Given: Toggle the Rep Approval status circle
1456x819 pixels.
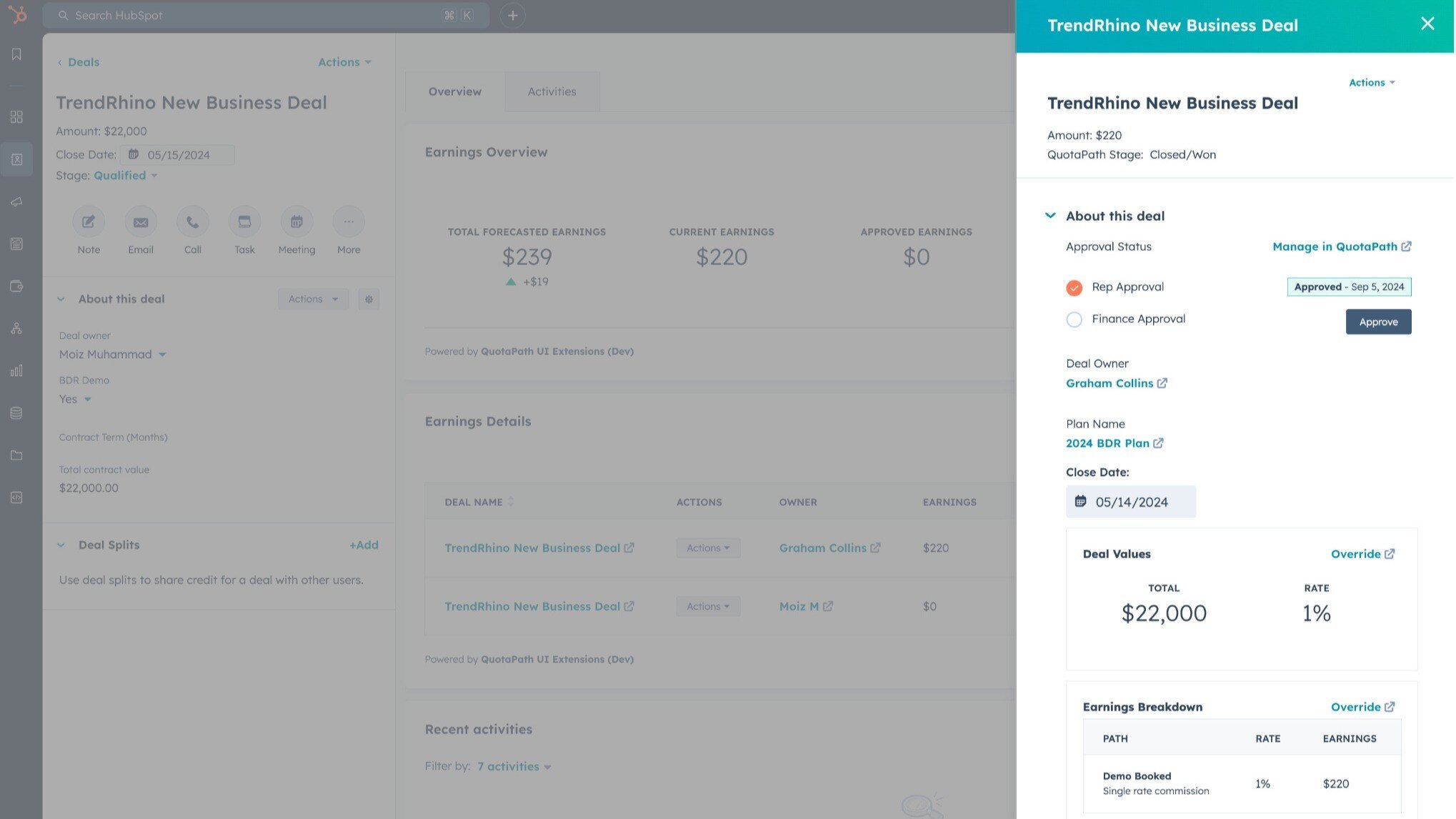Looking at the screenshot, I should tap(1074, 287).
